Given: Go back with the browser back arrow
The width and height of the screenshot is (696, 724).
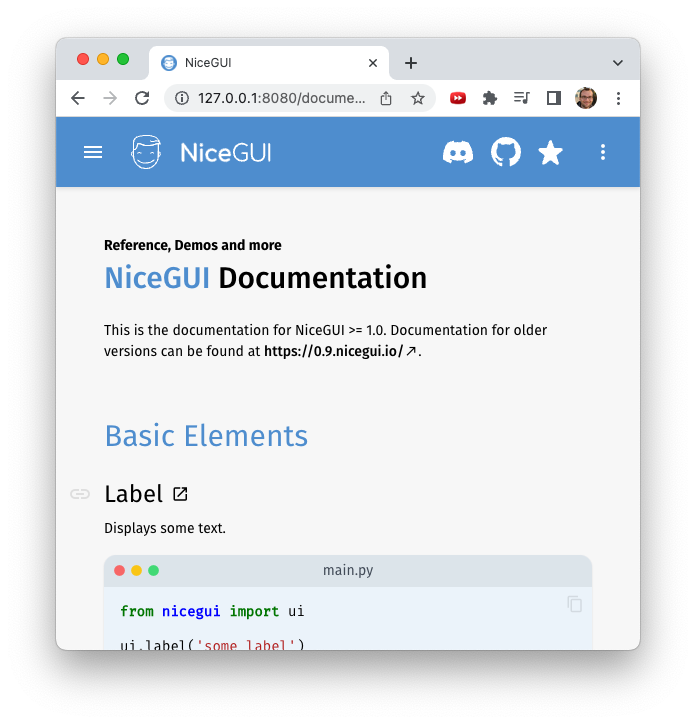Looking at the screenshot, I should 78,98.
